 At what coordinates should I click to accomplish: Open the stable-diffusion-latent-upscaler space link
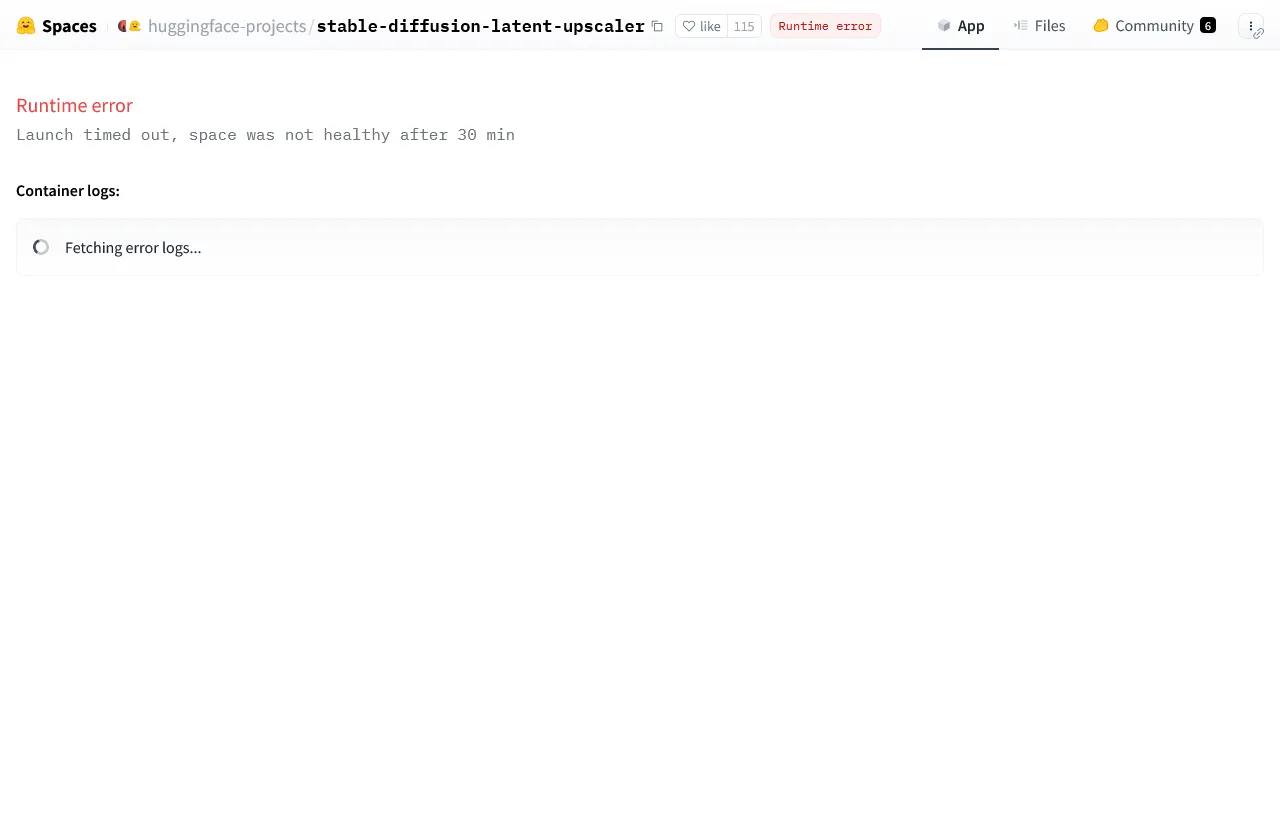tap(480, 26)
